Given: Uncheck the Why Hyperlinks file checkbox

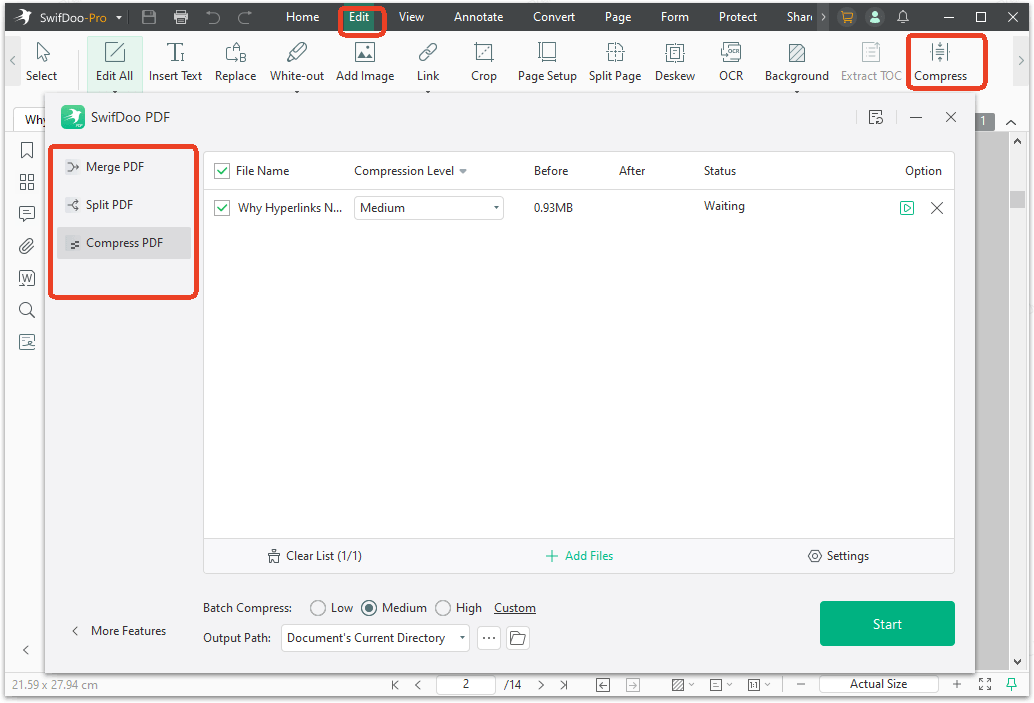Looking at the screenshot, I should [222, 208].
